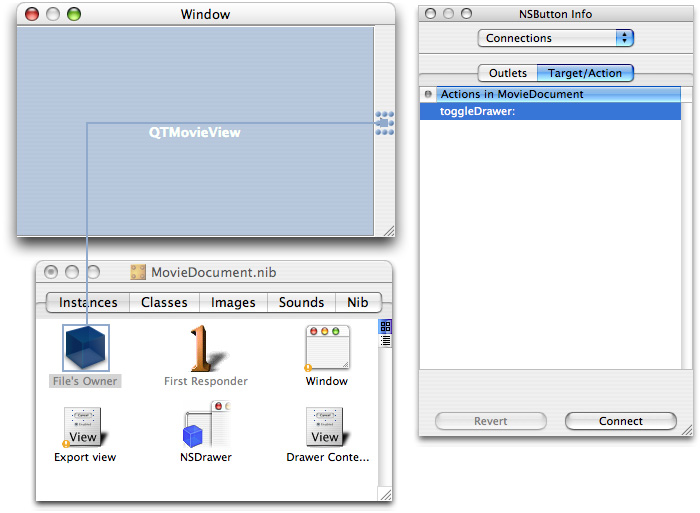The image size is (700, 513).
Task: Select the NSDrawer instance icon
Action: pos(206,425)
